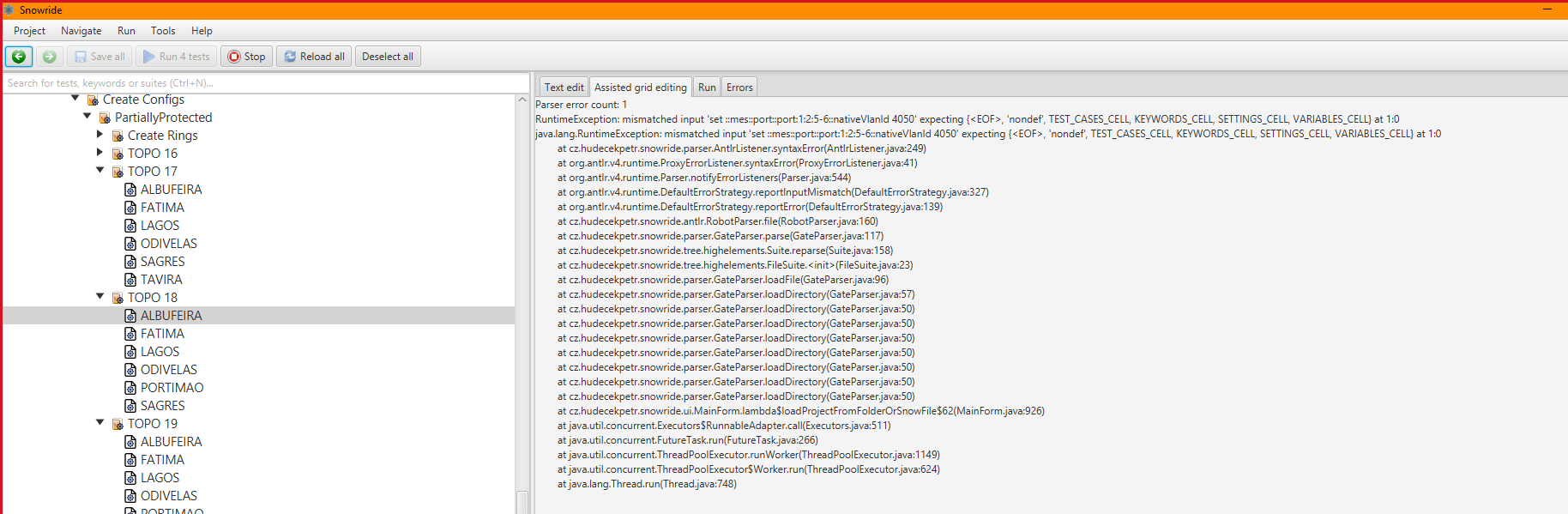Collapse the TOPO 19 folder
This screenshot has height=514, width=1568.
(x=100, y=422)
